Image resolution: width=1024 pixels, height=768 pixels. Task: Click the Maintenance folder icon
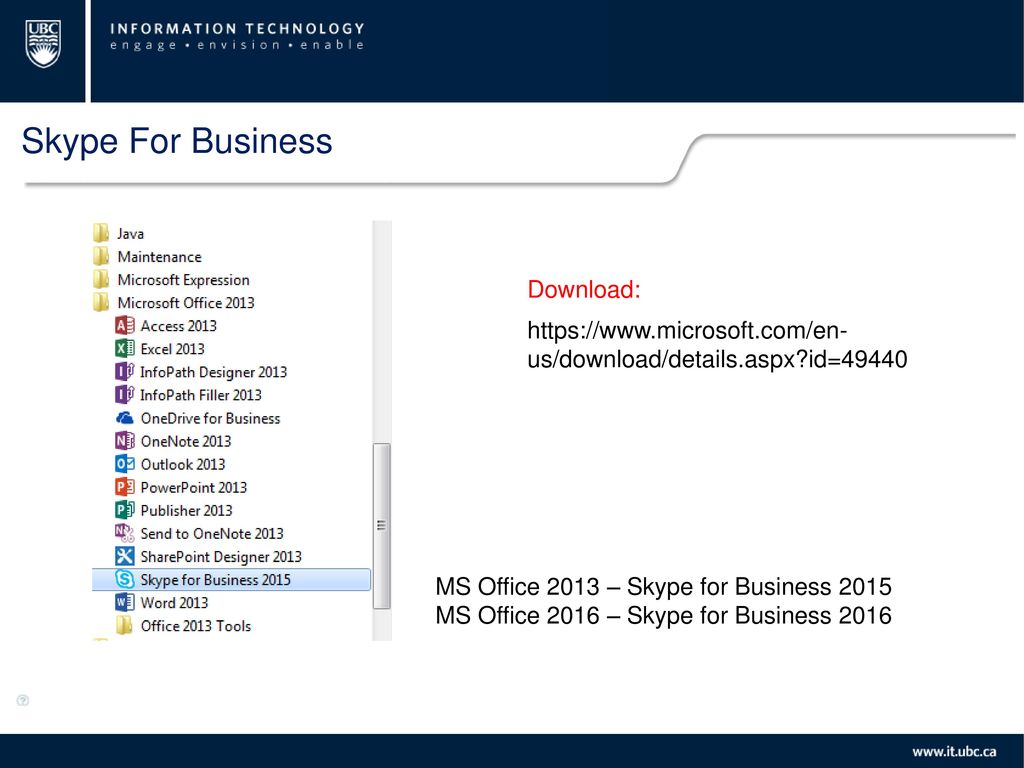[101, 256]
